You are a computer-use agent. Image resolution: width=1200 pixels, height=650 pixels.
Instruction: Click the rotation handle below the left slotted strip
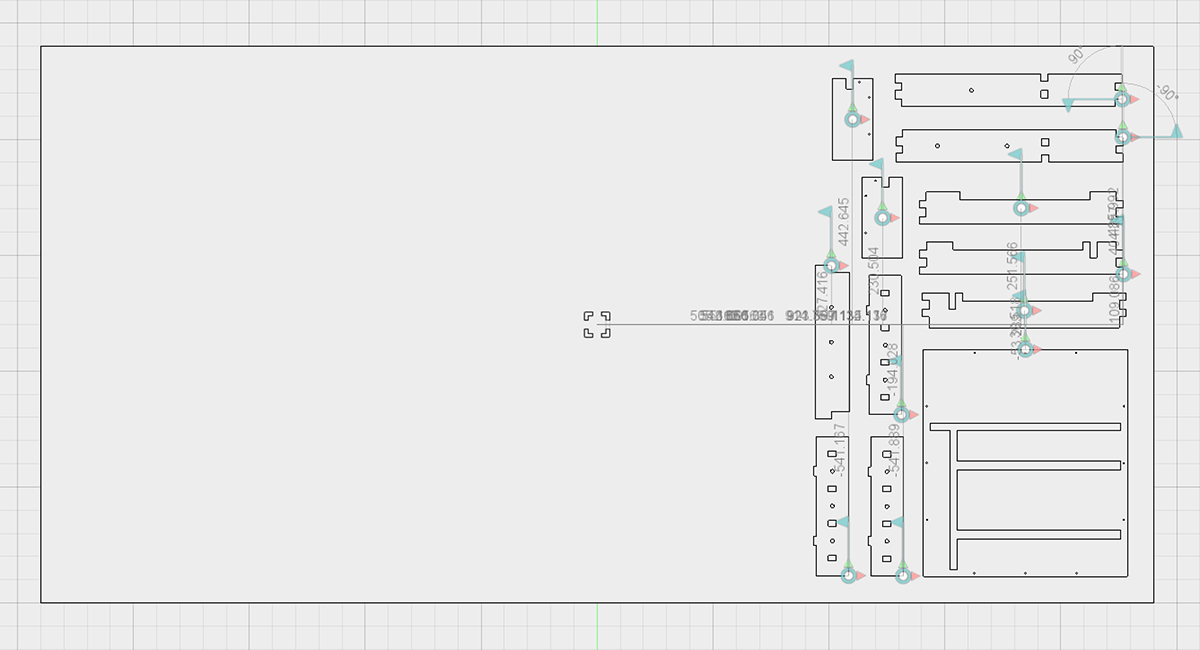[849, 577]
